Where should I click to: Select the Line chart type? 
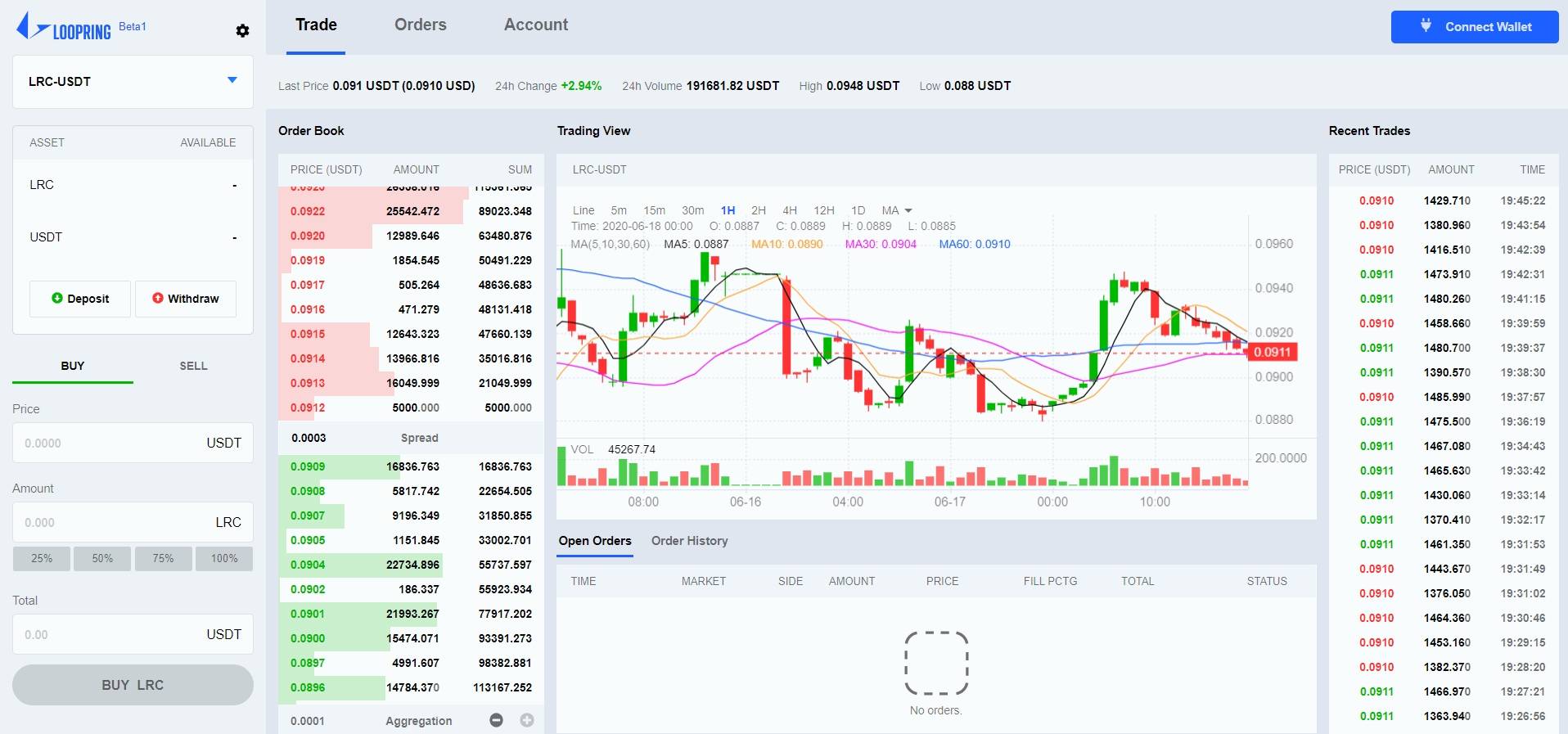pos(583,210)
